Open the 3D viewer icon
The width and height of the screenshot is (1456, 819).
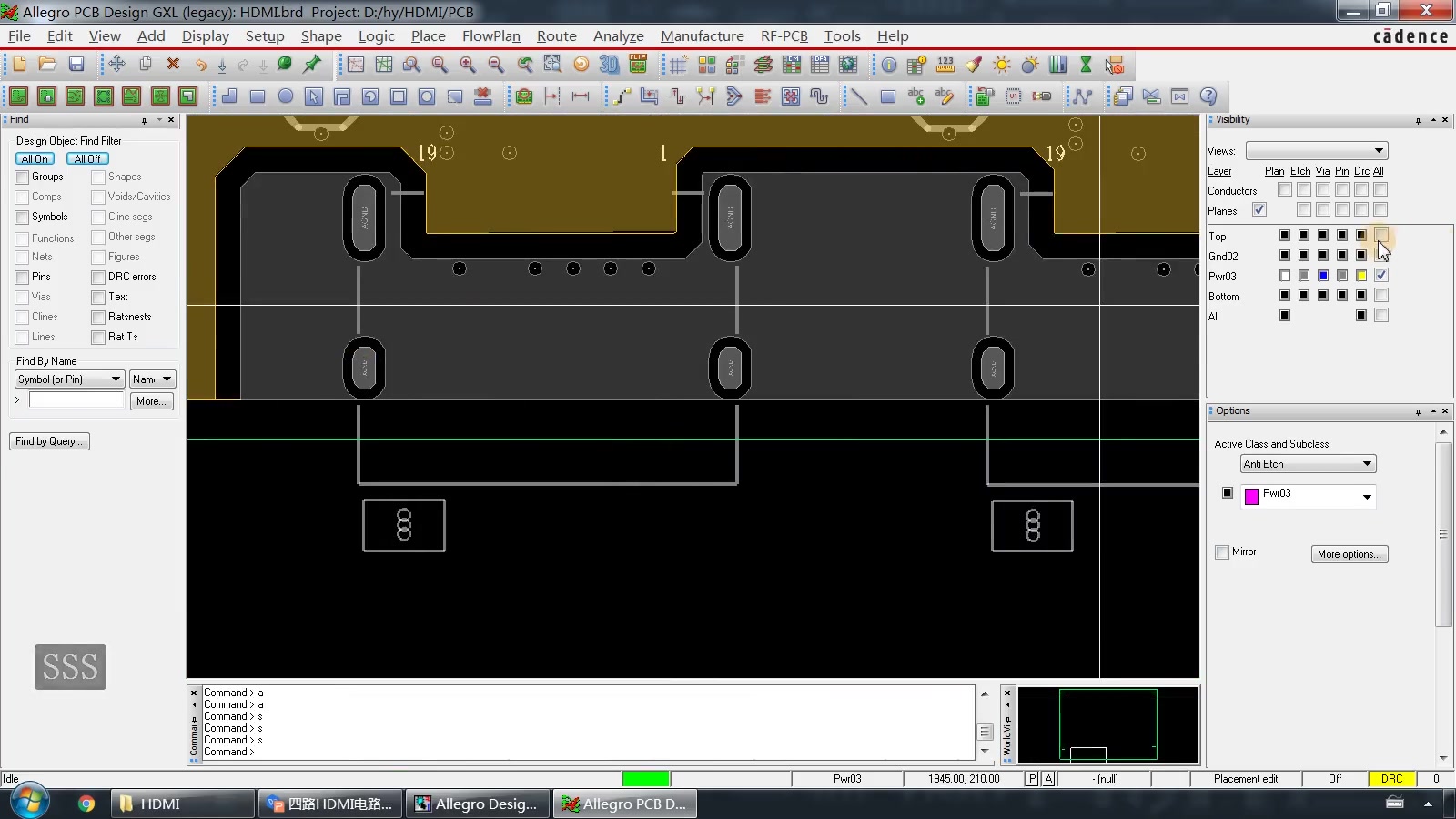609,65
